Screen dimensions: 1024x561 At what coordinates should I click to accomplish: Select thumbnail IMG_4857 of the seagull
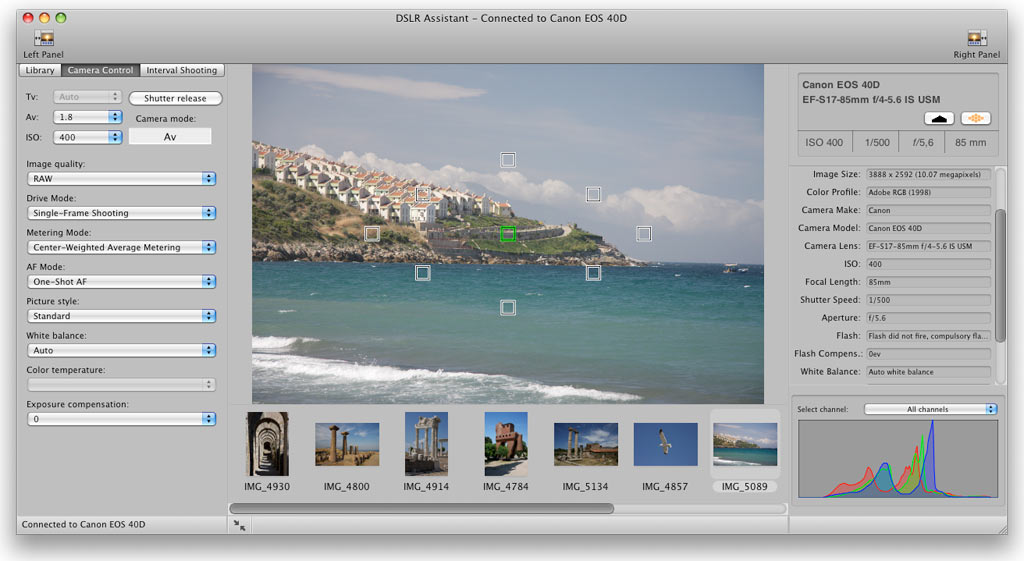tap(665, 444)
